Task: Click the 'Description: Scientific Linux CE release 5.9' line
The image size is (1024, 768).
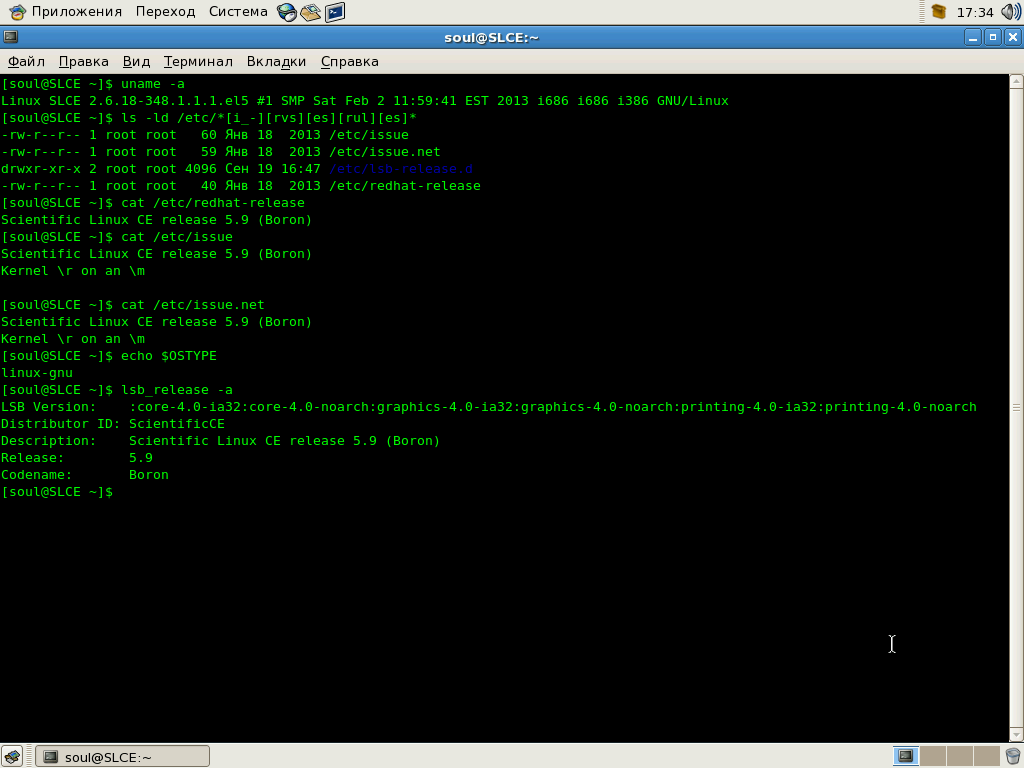Action: pos(221,440)
